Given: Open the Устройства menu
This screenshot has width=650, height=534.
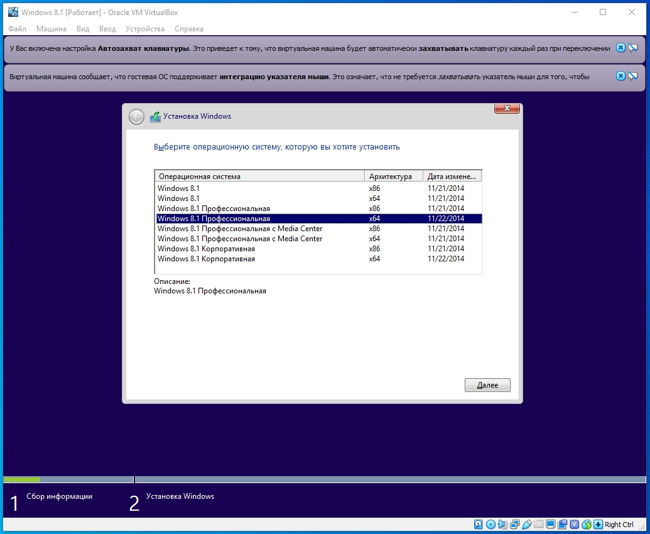Looking at the screenshot, I should point(145,29).
